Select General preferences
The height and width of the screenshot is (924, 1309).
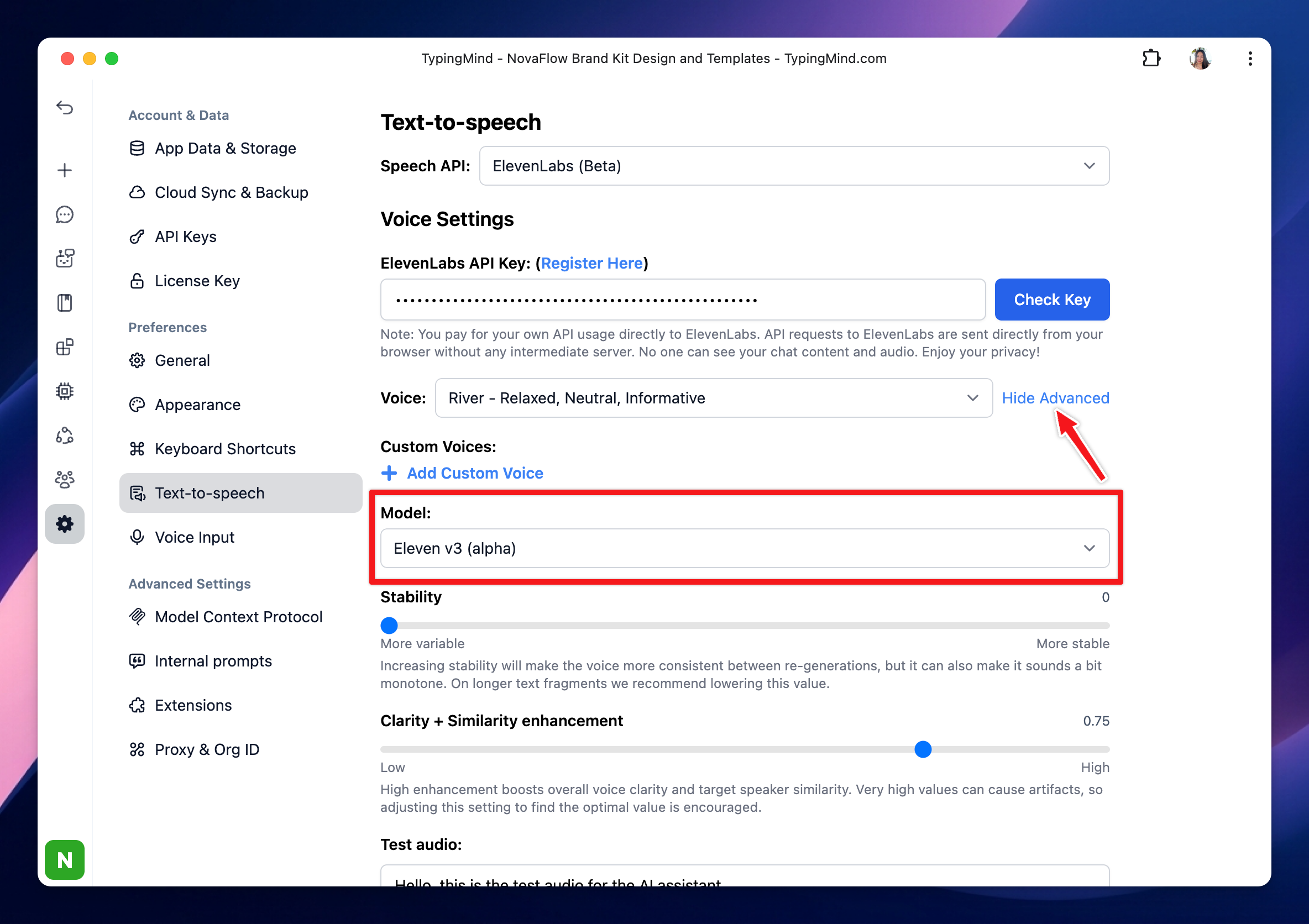(x=240, y=360)
